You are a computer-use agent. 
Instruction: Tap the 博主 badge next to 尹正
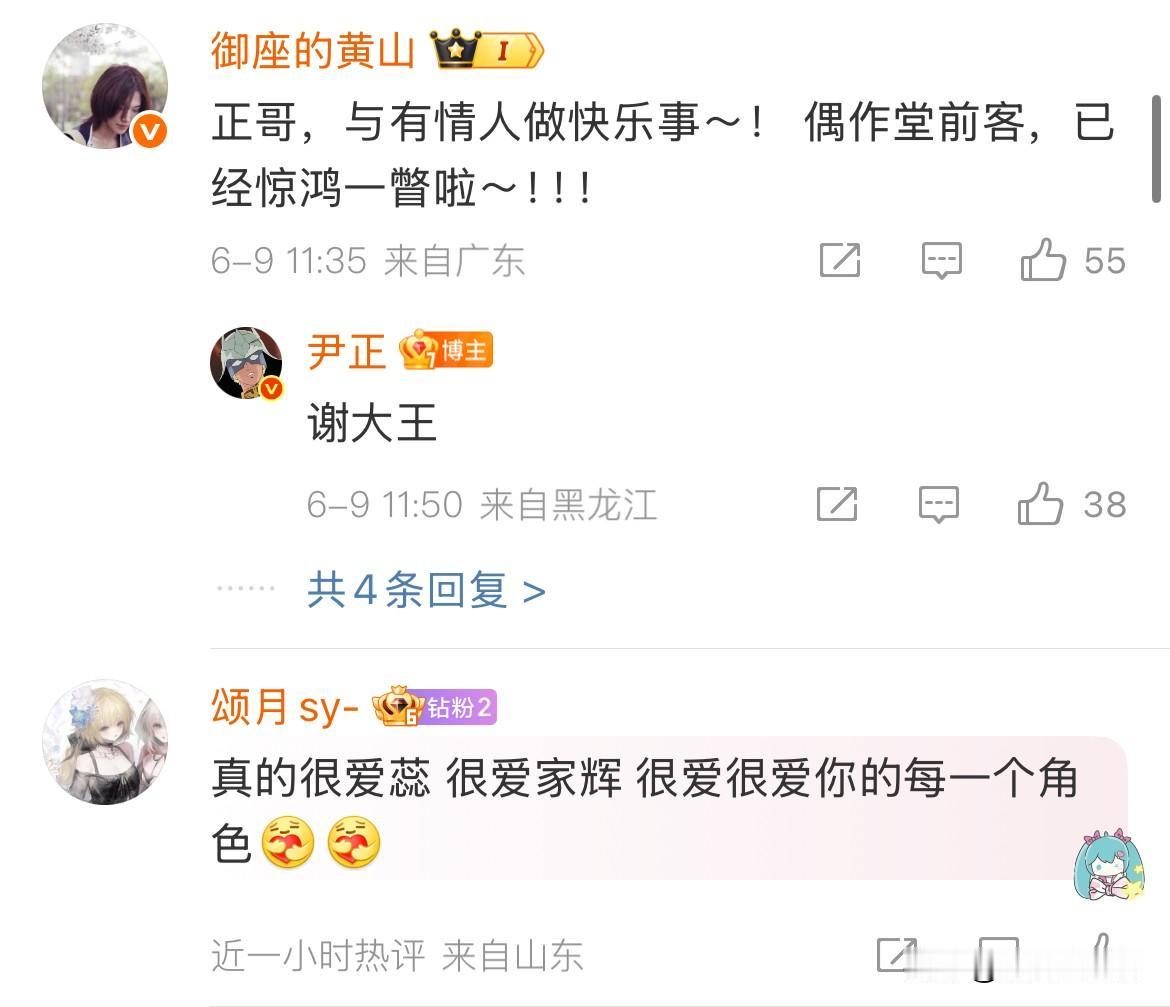(446, 350)
